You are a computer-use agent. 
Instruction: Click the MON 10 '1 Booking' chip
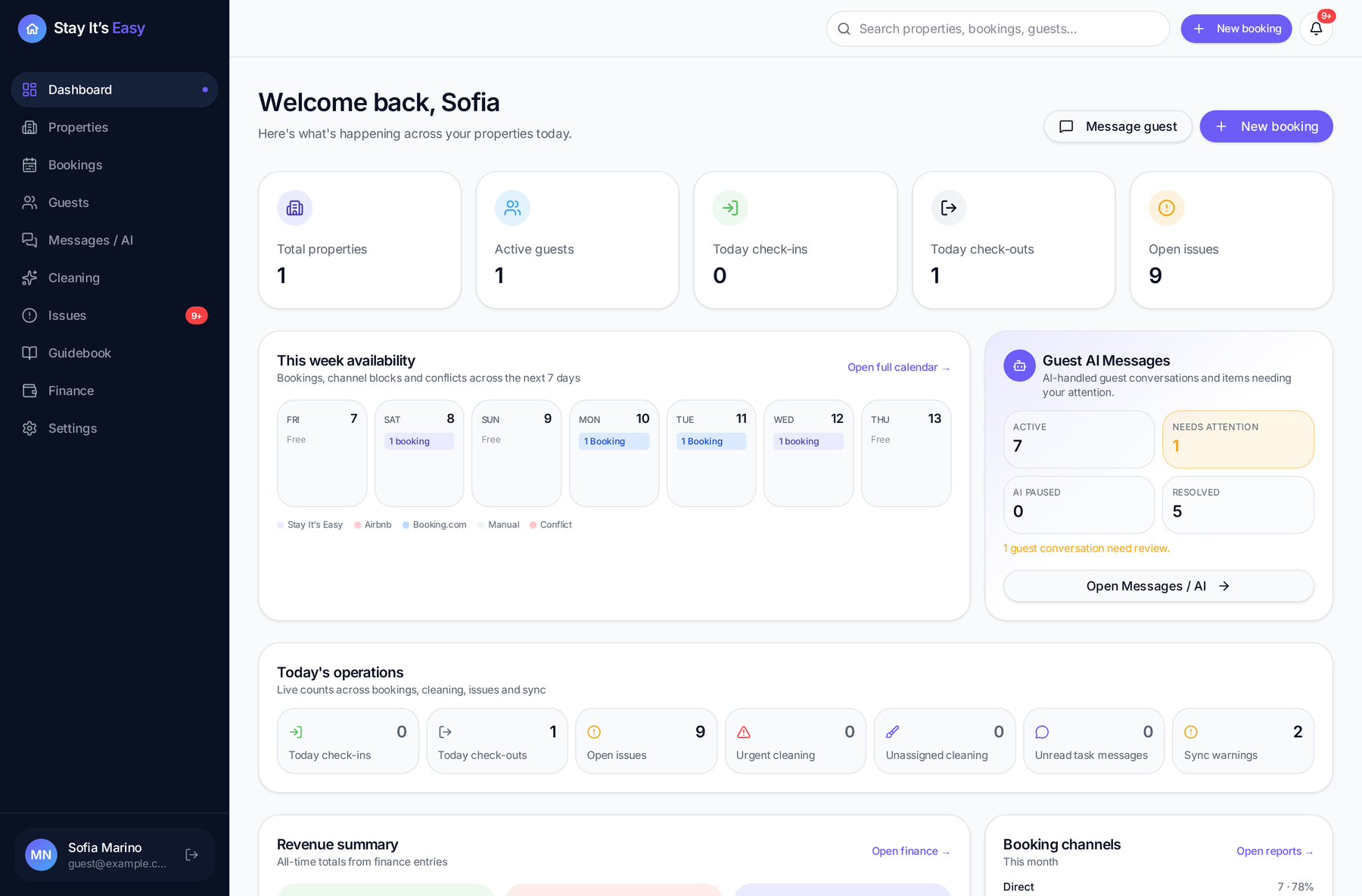click(614, 441)
